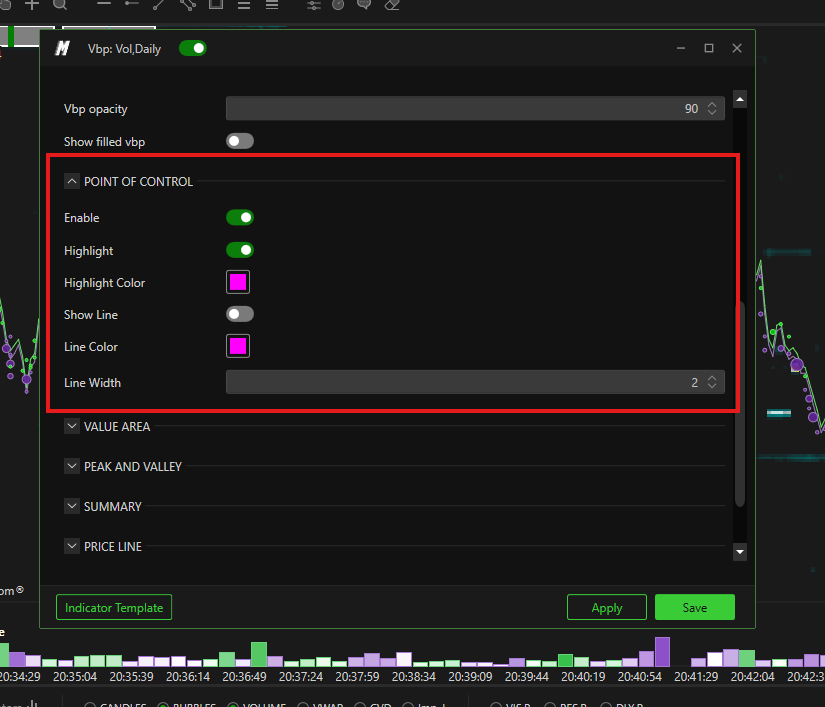
Task: Click the 20:35:04 time axis label
Action: (75, 676)
